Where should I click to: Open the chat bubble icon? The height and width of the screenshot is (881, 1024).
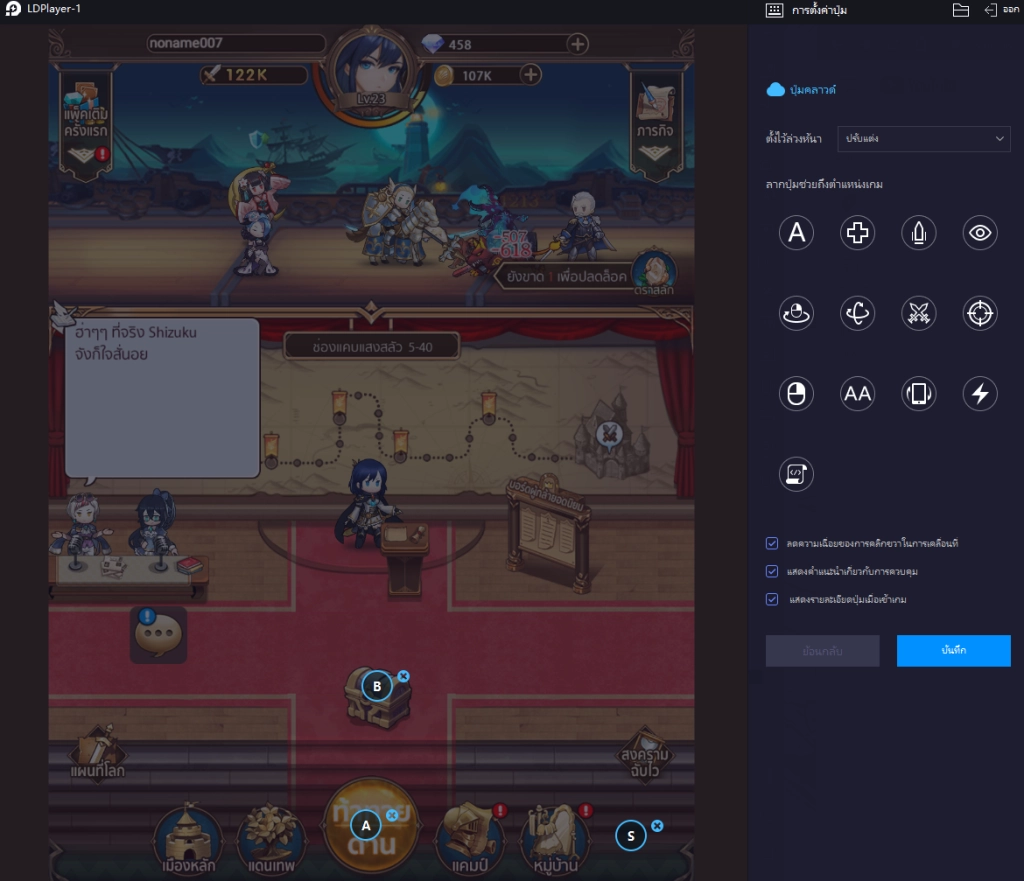[158, 635]
